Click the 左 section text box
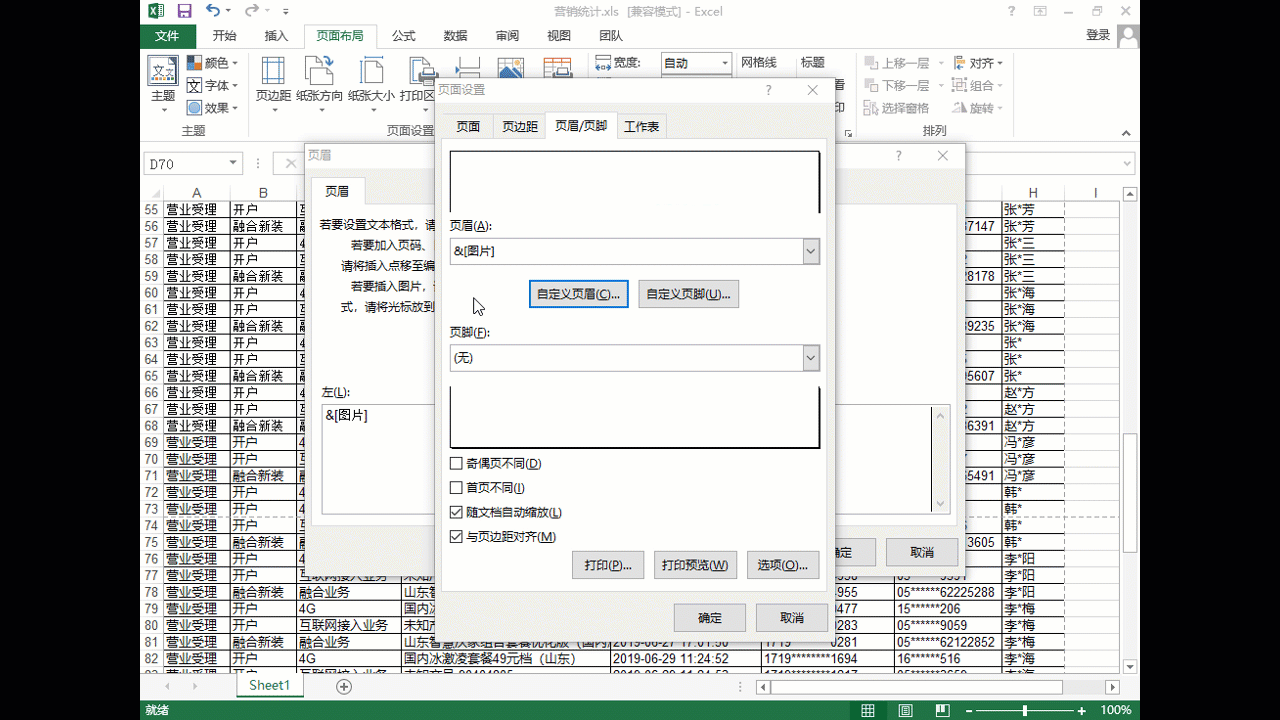The image size is (1280, 720). tap(379, 460)
